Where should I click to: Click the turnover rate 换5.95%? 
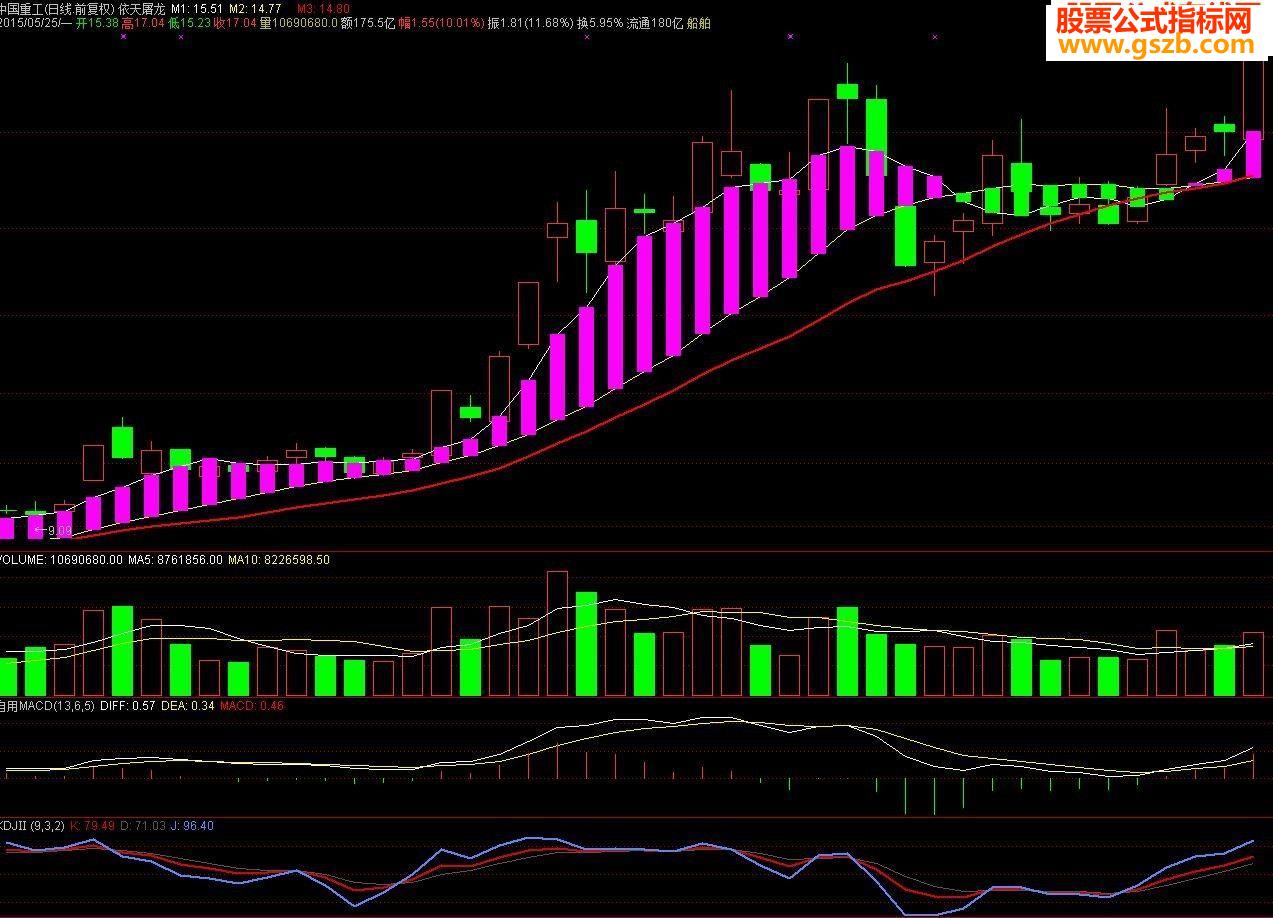(x=599, y=22)
